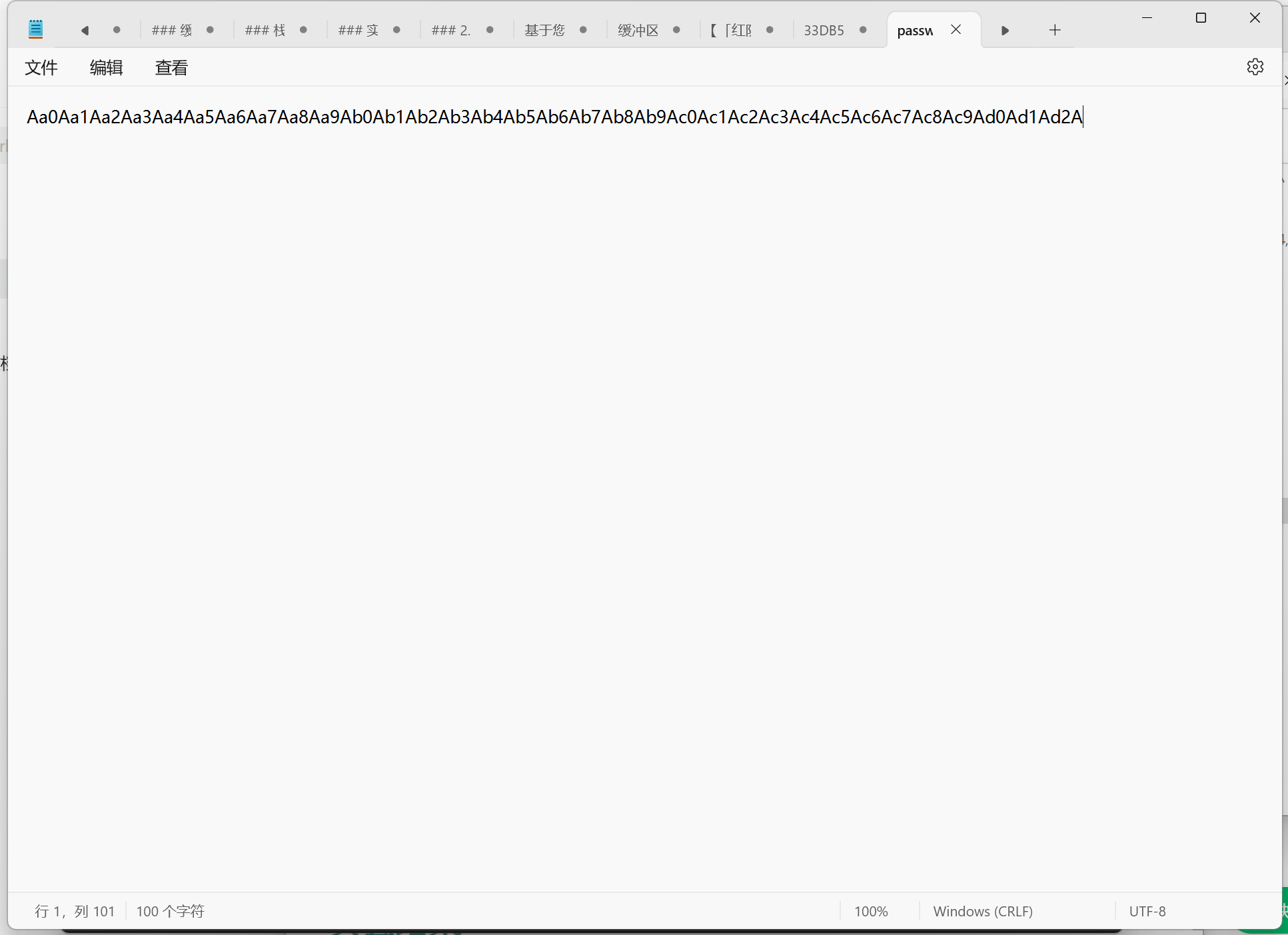Open the 文件 menu
Screen dimensions: 1288x935
coord(41,67)
